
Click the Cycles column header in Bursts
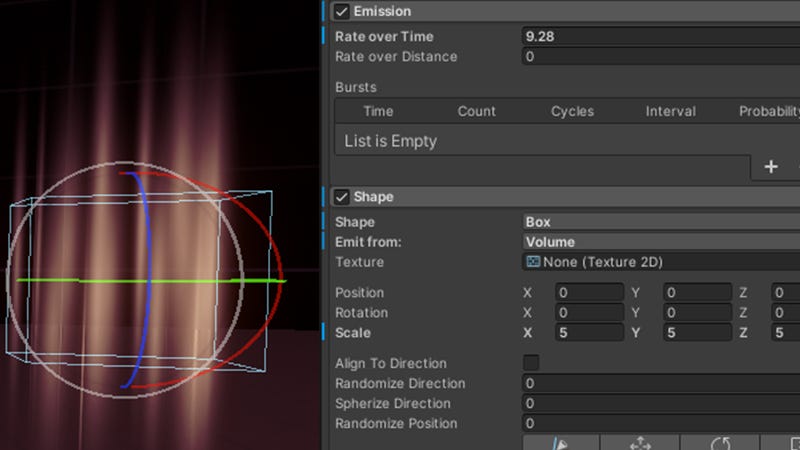(572, 111)
